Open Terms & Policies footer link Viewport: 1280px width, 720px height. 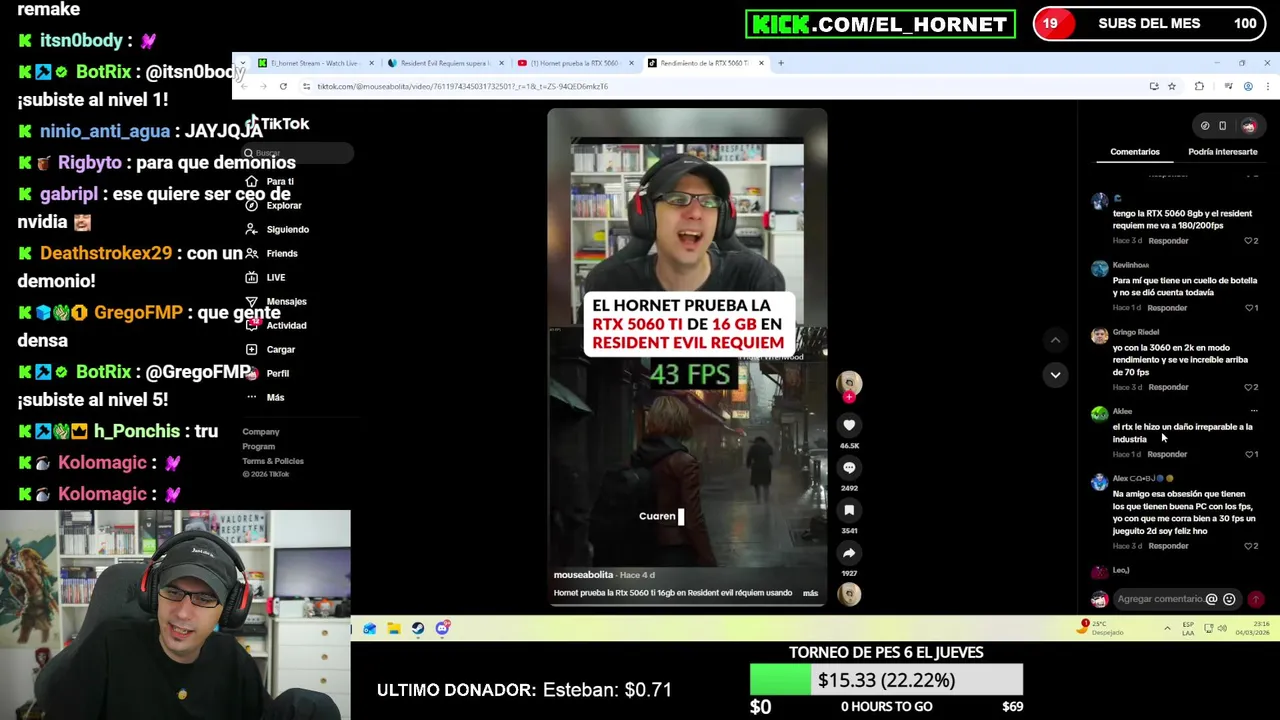coord(273,461)
